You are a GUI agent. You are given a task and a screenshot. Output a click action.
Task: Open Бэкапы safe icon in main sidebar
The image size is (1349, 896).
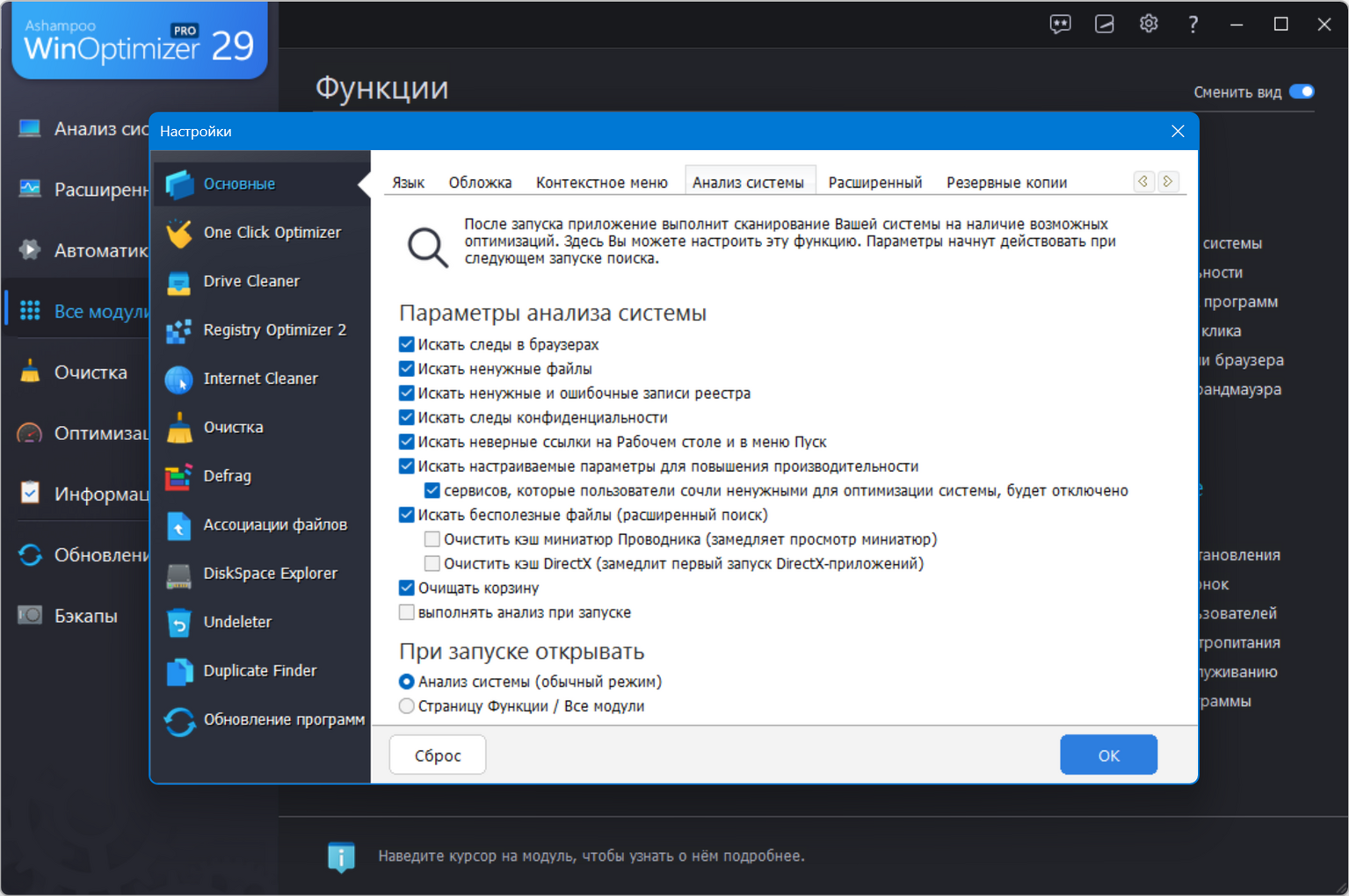tap(30, 616)
